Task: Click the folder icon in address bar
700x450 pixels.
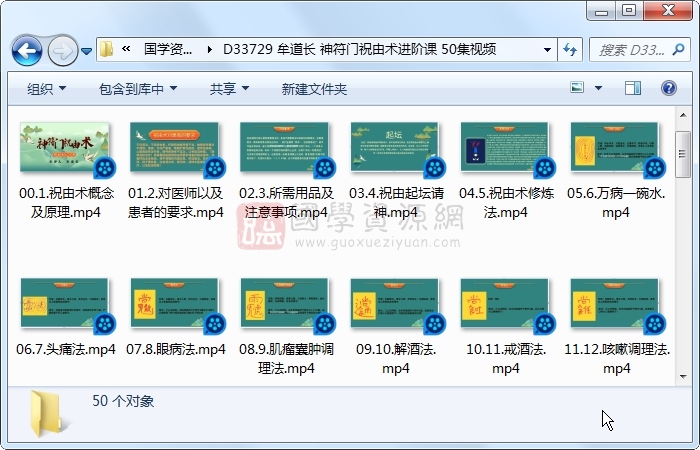Action: [107, 49]
